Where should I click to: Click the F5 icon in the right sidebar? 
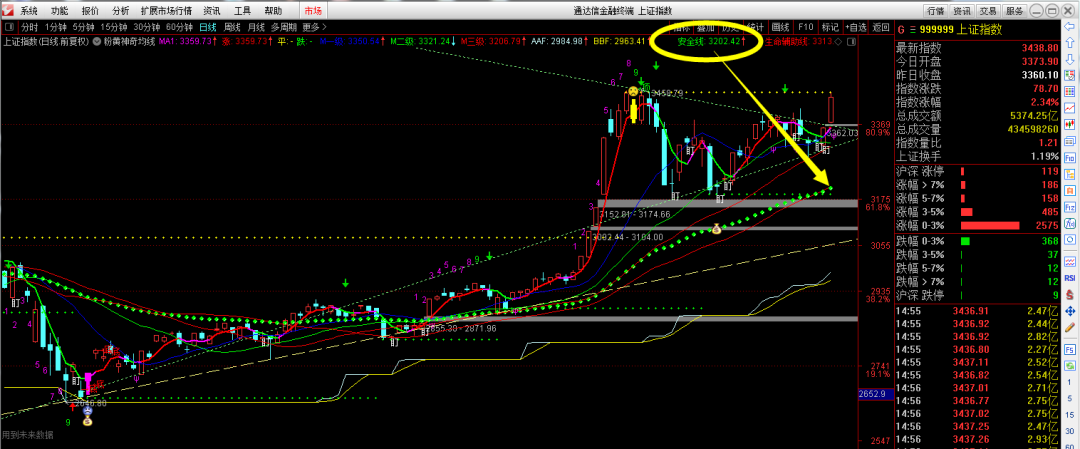pyautogui.click(x=1070, y=350)
